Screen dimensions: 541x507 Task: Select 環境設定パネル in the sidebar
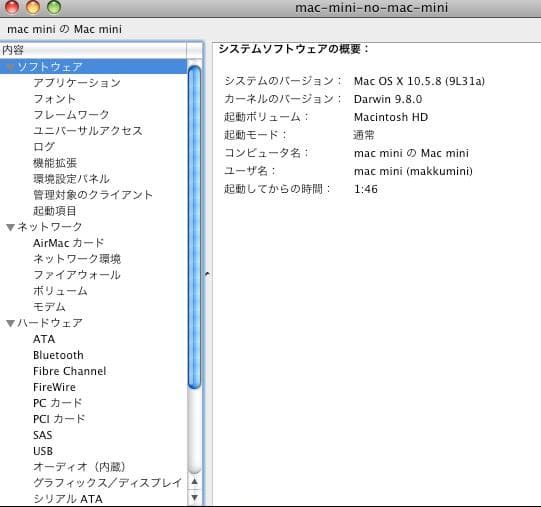[71, 179]
